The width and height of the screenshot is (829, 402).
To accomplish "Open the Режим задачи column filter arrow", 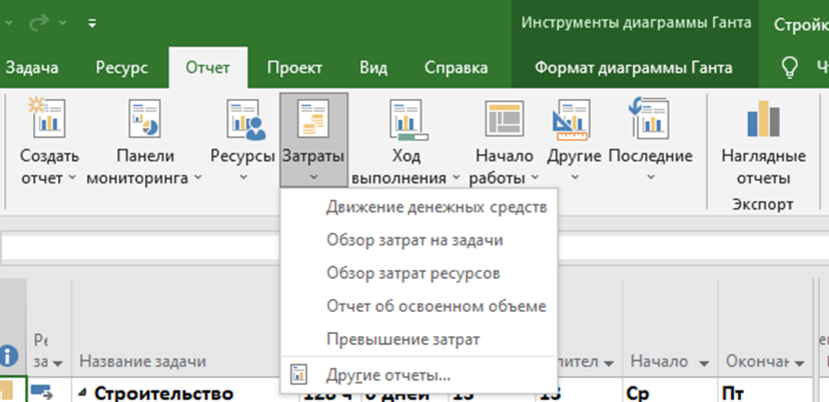I will (58, 363).
